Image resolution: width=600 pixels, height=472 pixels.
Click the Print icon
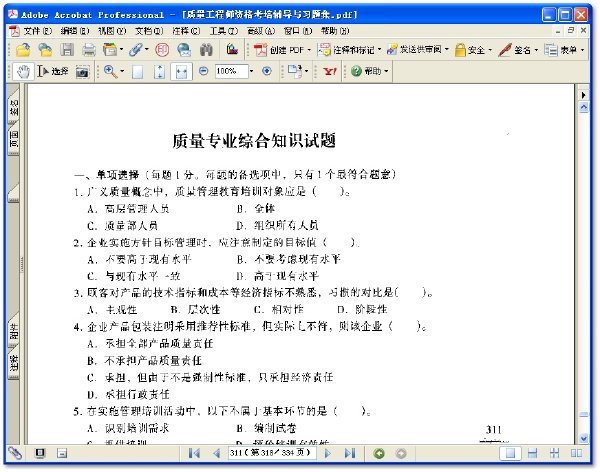click(89, 50)
